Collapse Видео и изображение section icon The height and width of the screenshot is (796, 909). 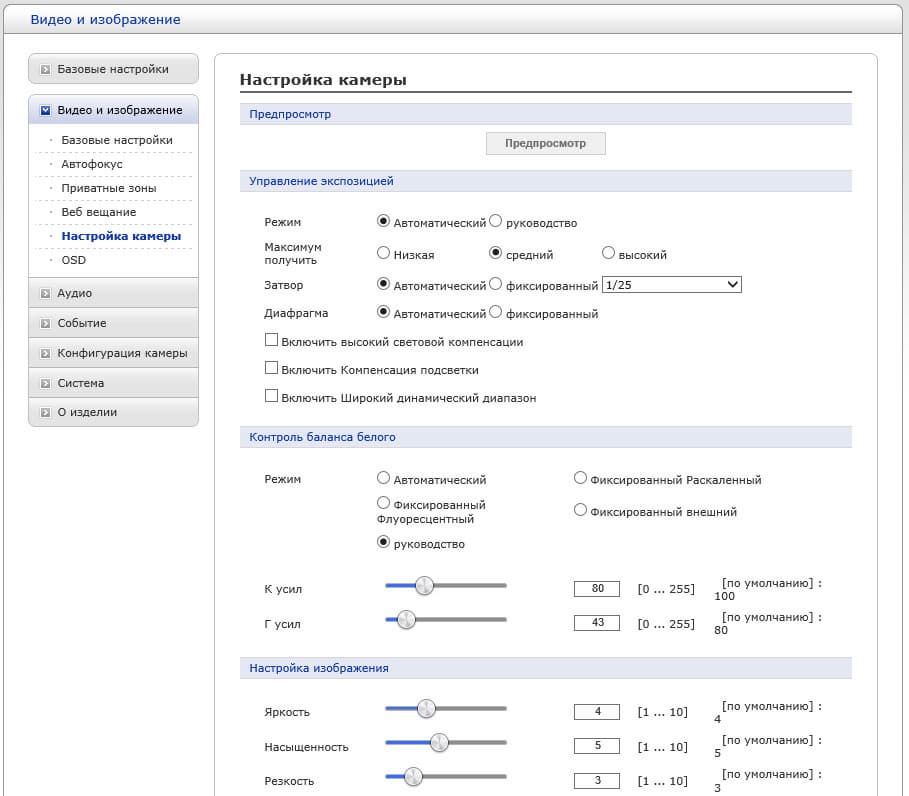(45, 111)
